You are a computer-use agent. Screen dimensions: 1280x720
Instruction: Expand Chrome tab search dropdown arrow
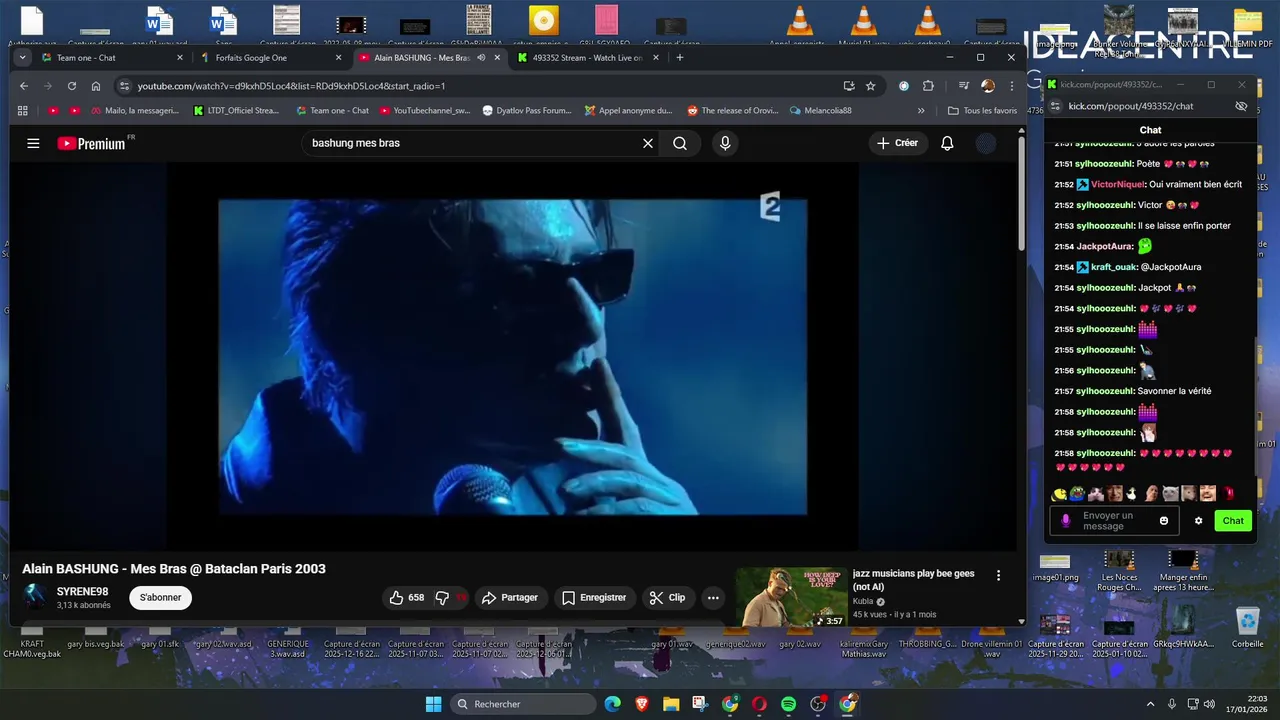point(22,58)
